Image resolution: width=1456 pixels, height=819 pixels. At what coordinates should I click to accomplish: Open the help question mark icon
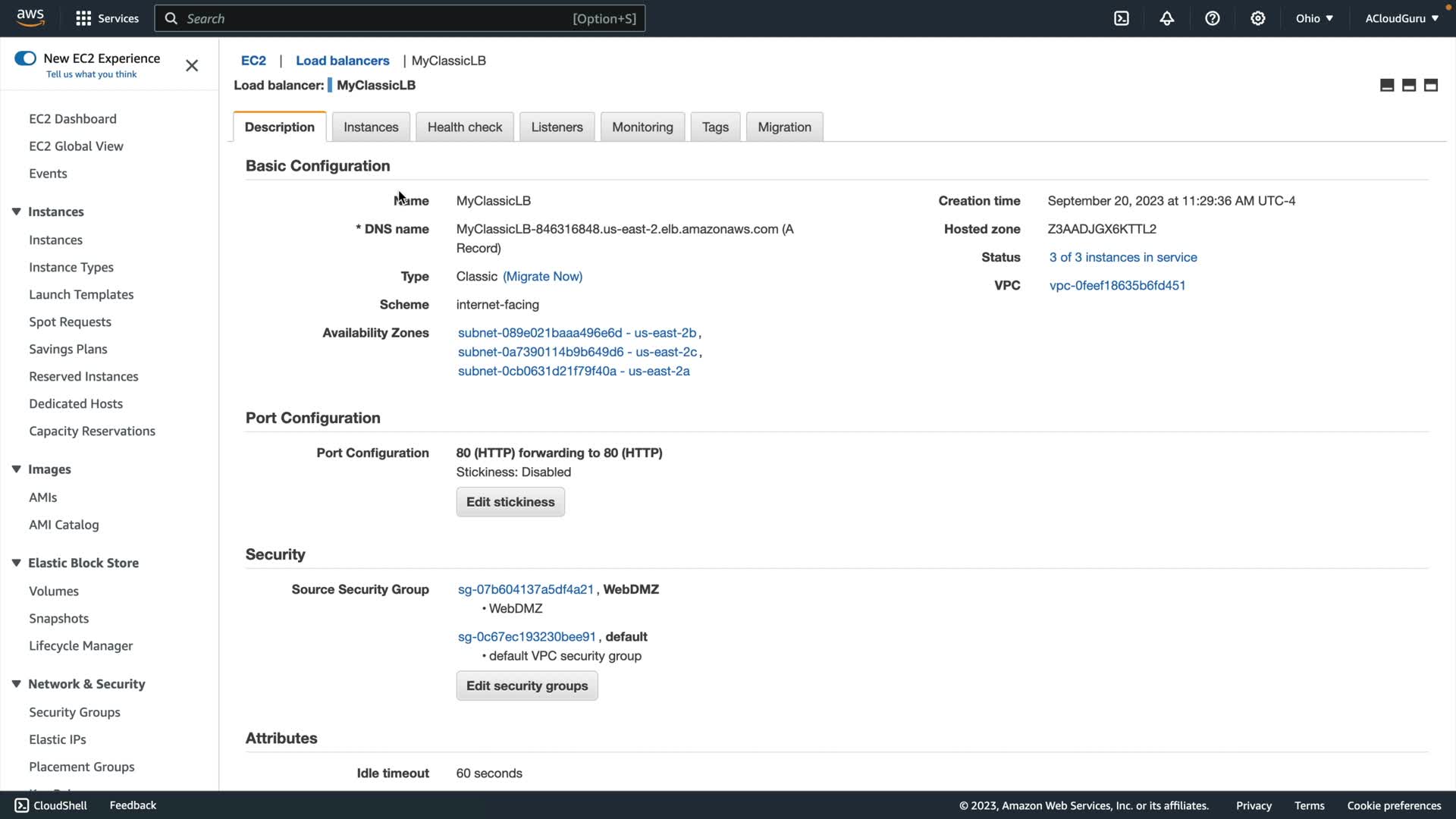(1213, 18)
